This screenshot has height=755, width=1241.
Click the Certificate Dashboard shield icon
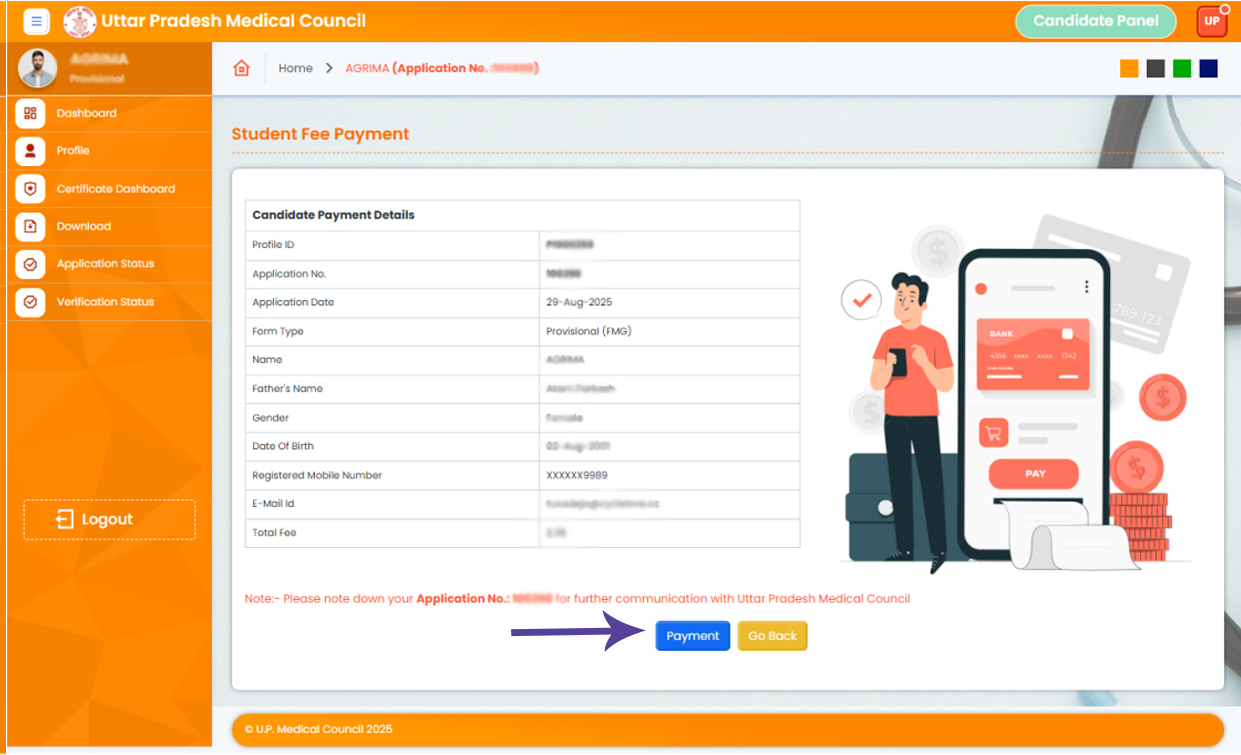(x=30, y=189)
